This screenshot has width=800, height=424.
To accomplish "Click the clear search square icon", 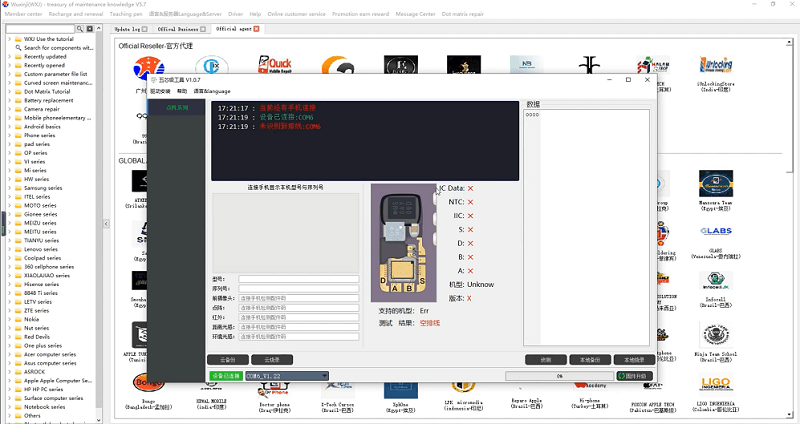I will pos(90,29).
